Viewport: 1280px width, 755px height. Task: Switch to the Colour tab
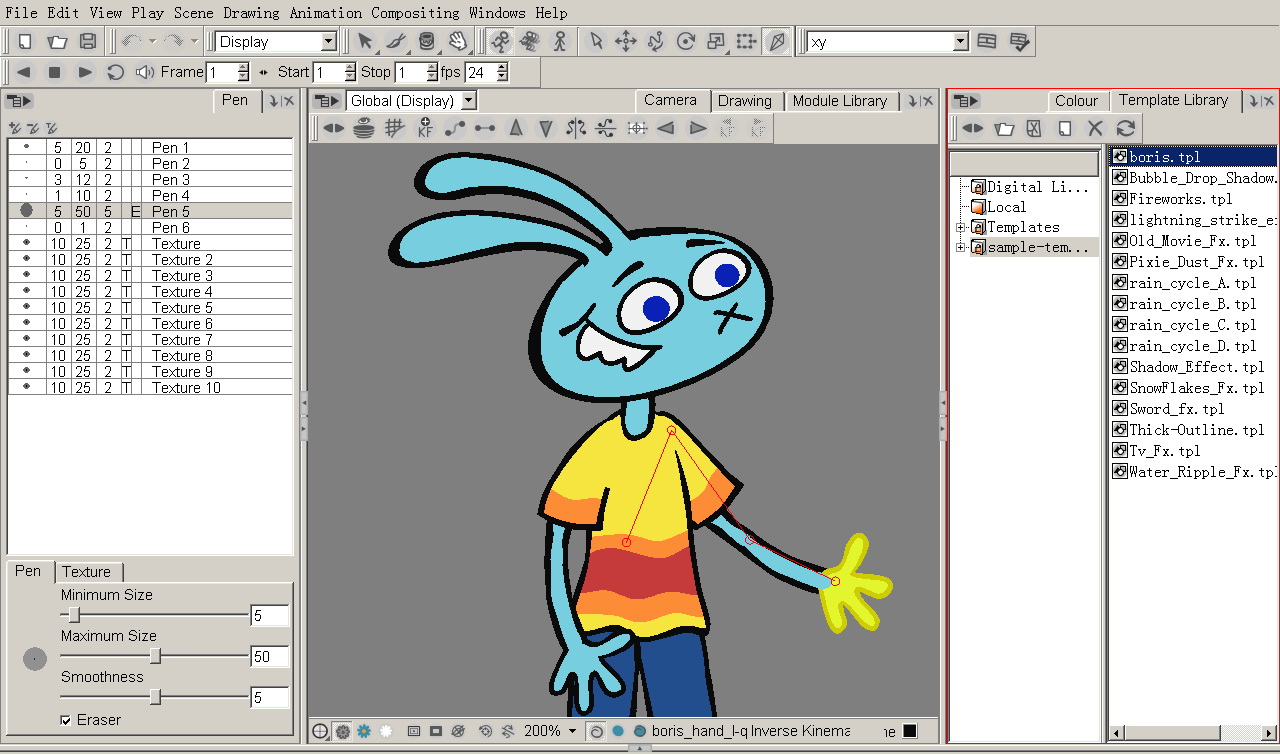click(1077, 101)
